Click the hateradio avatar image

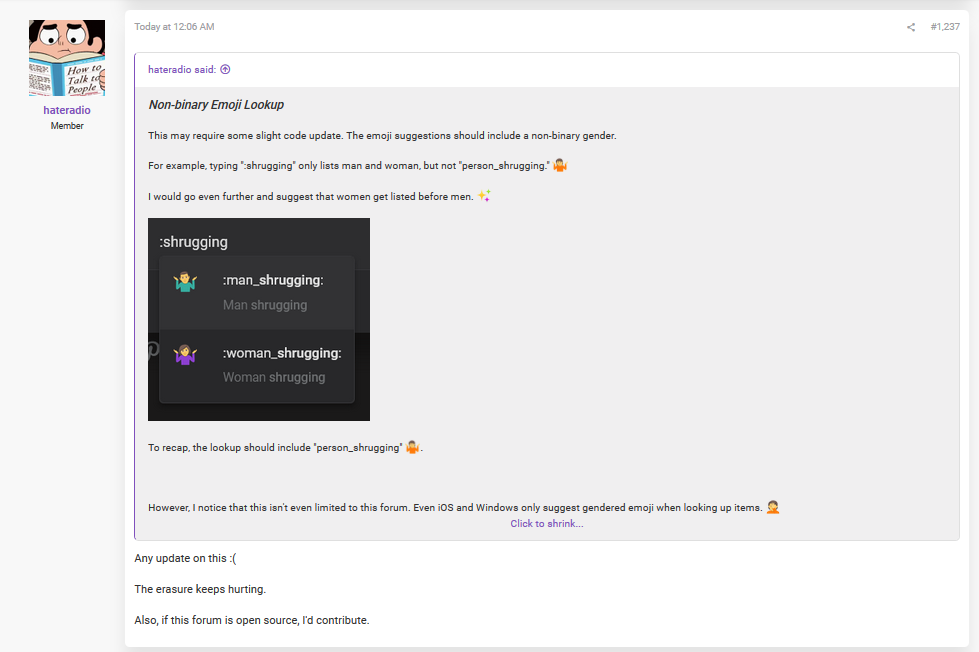67,57
